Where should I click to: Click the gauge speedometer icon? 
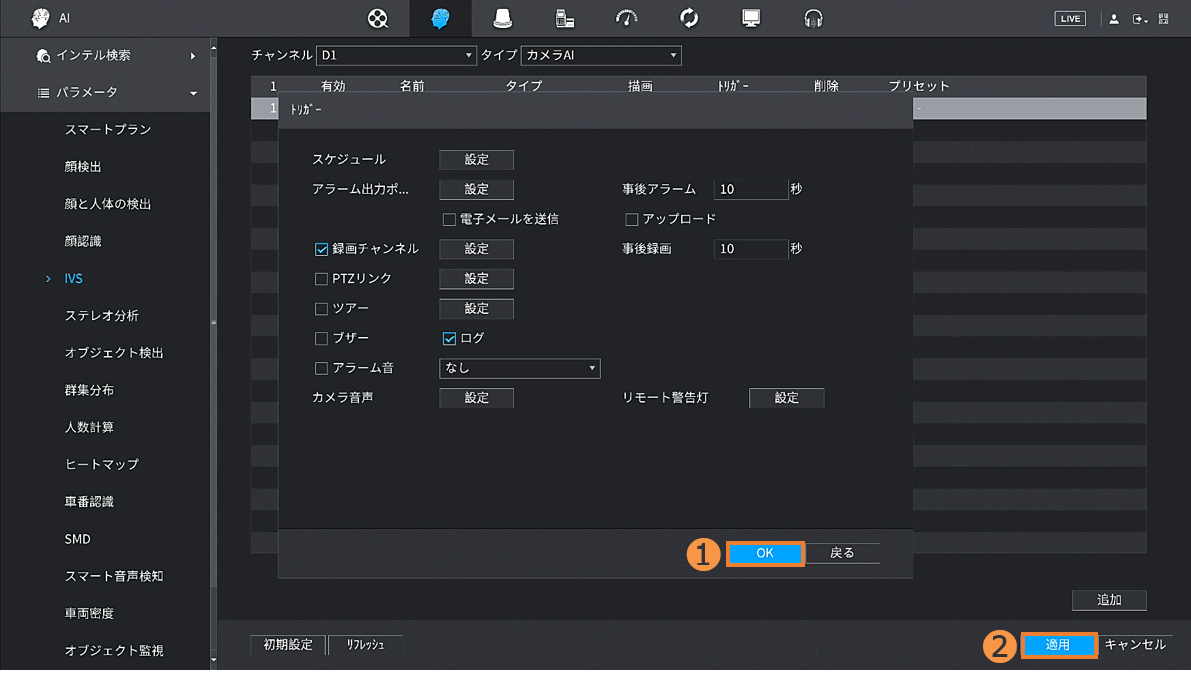click(x=627, y=18)
